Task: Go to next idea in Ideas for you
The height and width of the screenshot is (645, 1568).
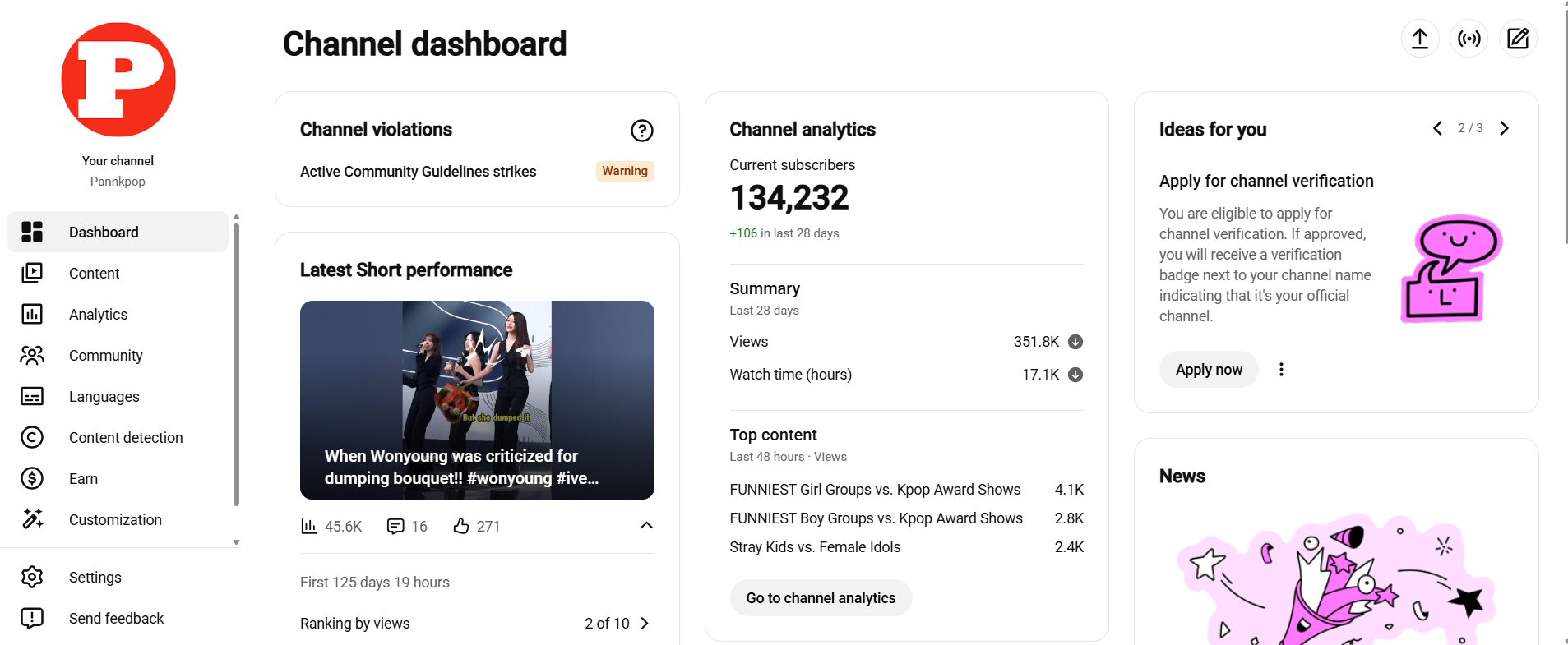Action: point(1505,128)
